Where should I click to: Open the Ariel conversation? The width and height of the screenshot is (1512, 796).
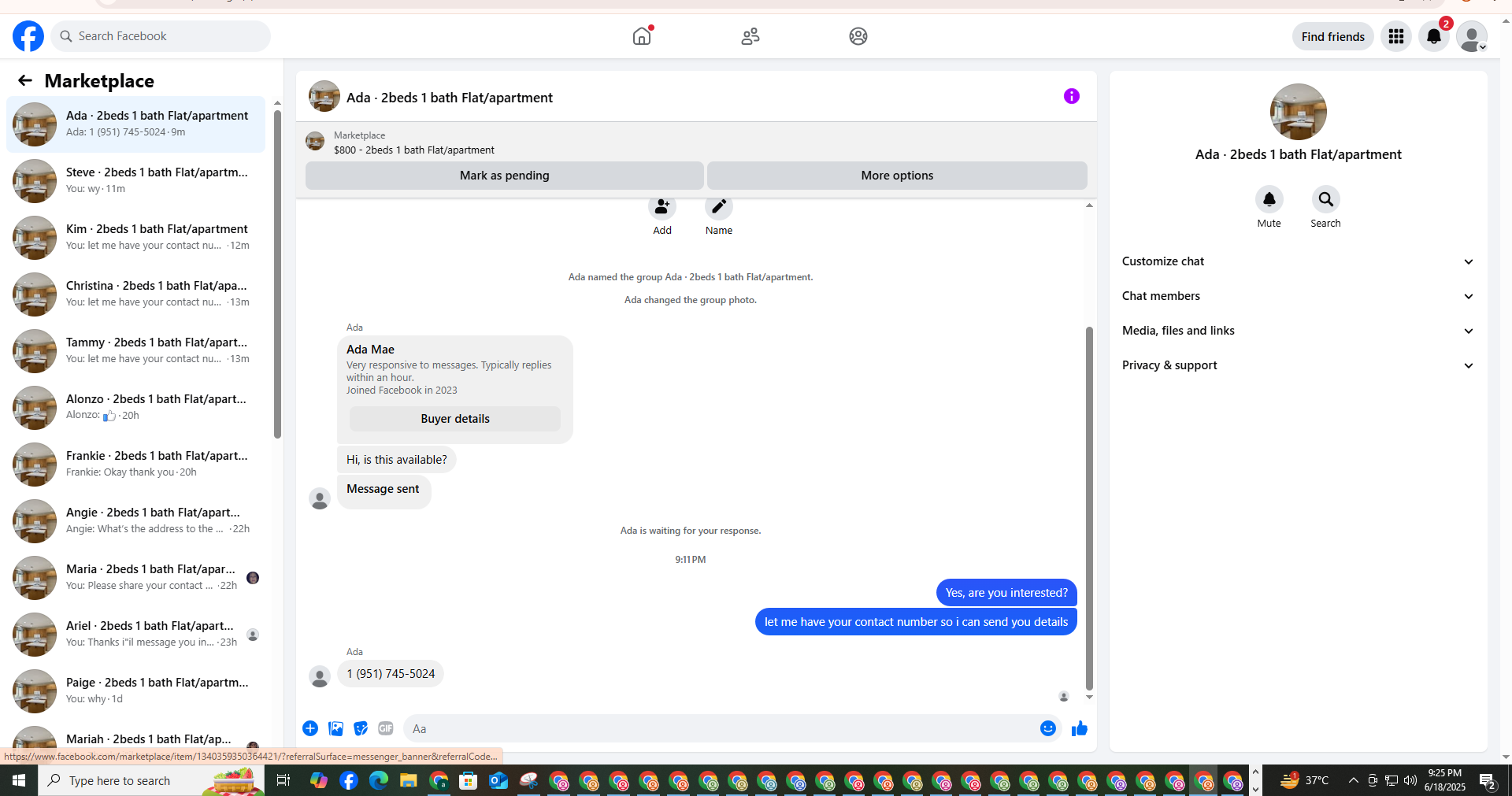pyautogui.click(x=136, y=635)
